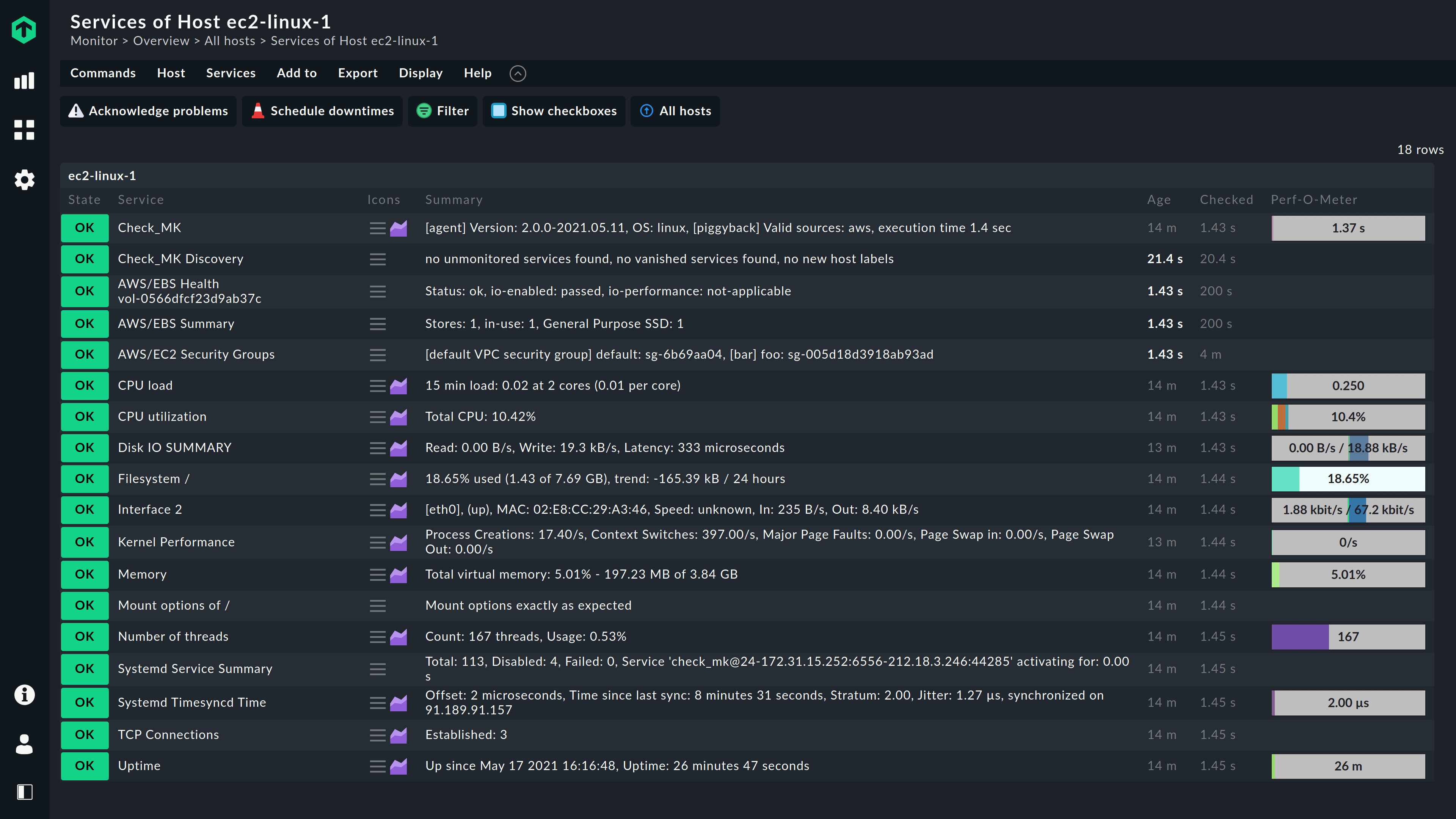Click the Established: 3 summary text
The image size is (1456, 819).
pyautogui.click(x=466, y=735)
